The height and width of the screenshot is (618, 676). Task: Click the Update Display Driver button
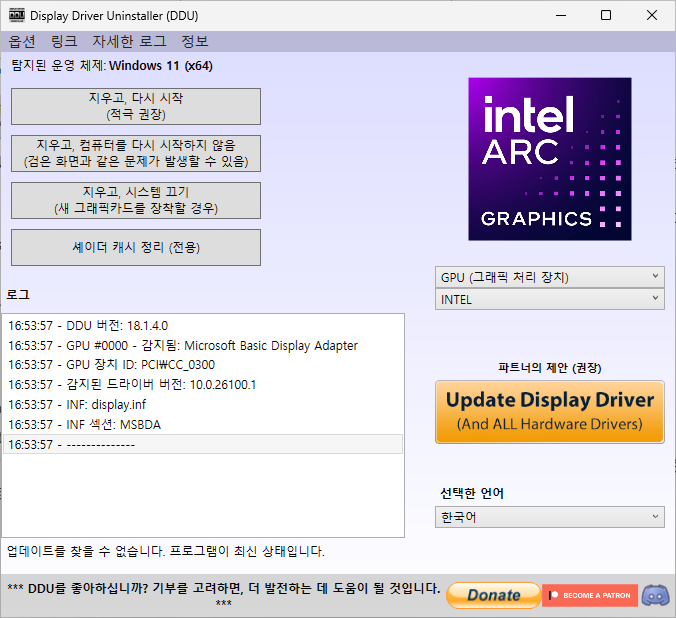tap(549, 411)
